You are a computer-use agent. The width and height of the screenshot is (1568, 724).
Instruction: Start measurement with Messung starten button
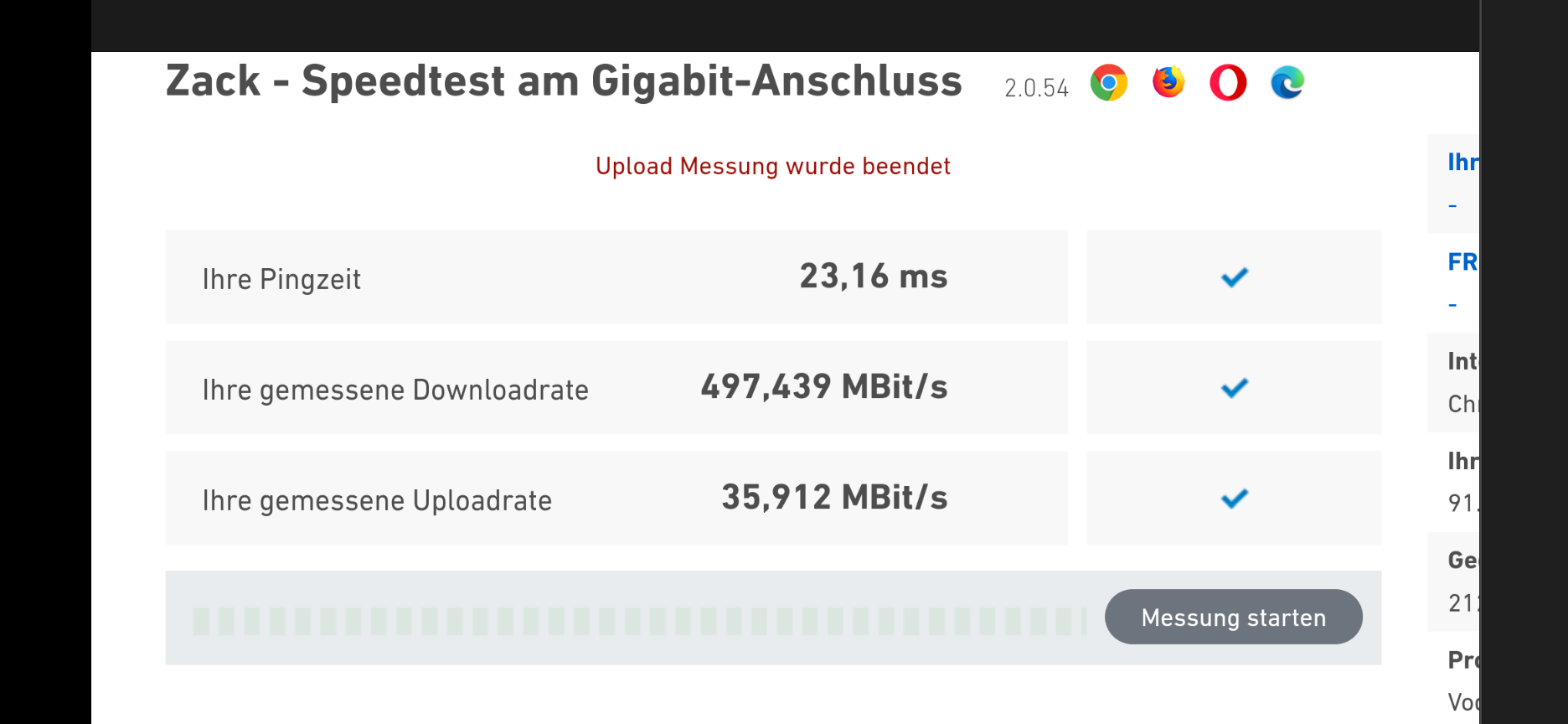coord(1234,617)
